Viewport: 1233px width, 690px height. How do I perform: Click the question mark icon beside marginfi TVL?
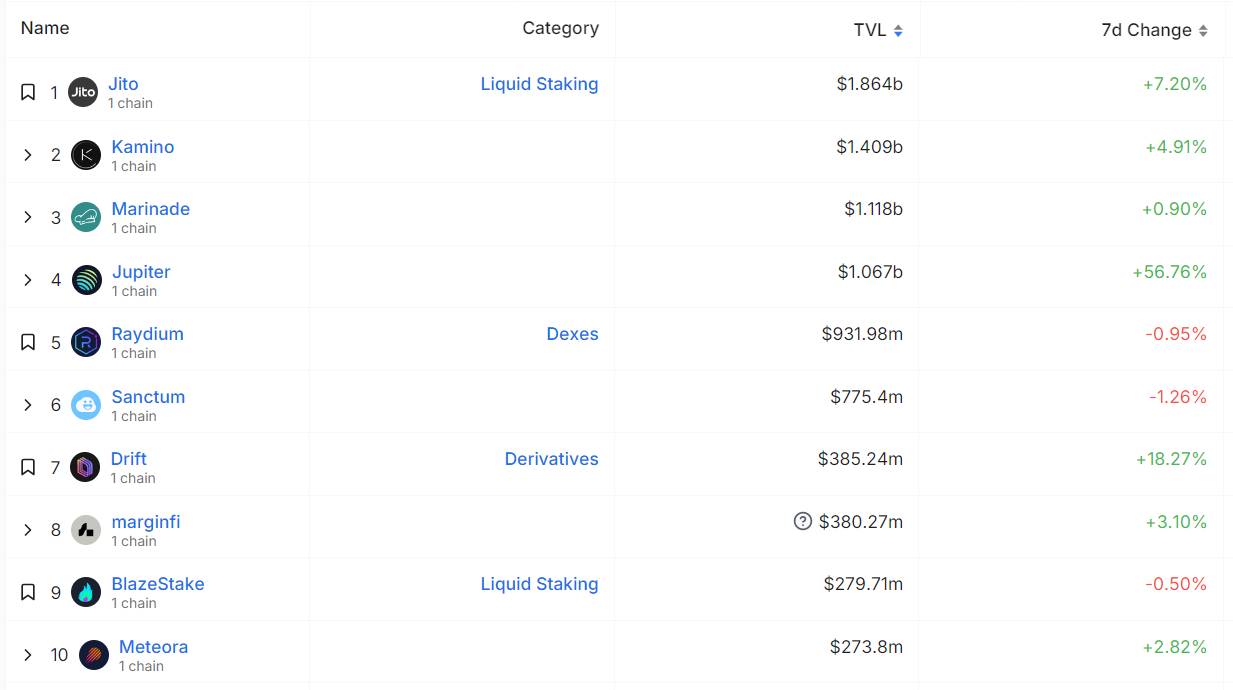802,521
